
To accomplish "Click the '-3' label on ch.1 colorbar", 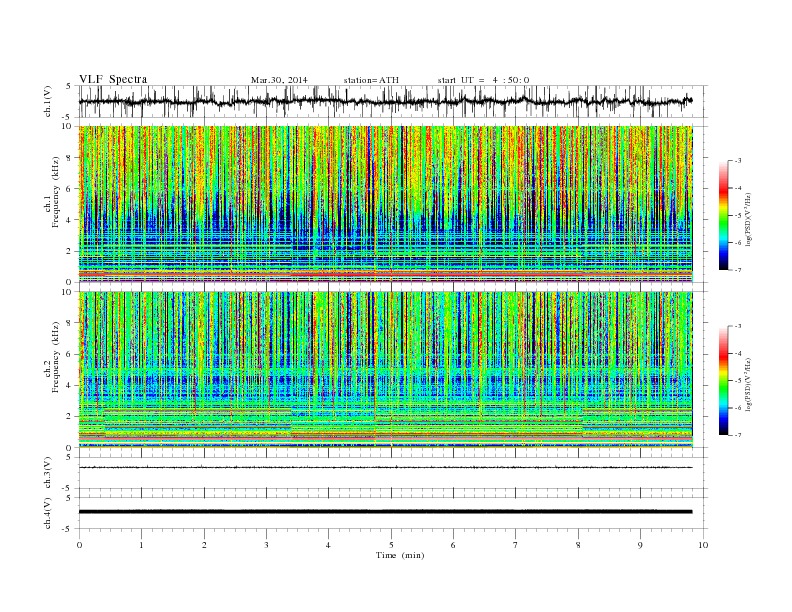I will tap(738, 161).
